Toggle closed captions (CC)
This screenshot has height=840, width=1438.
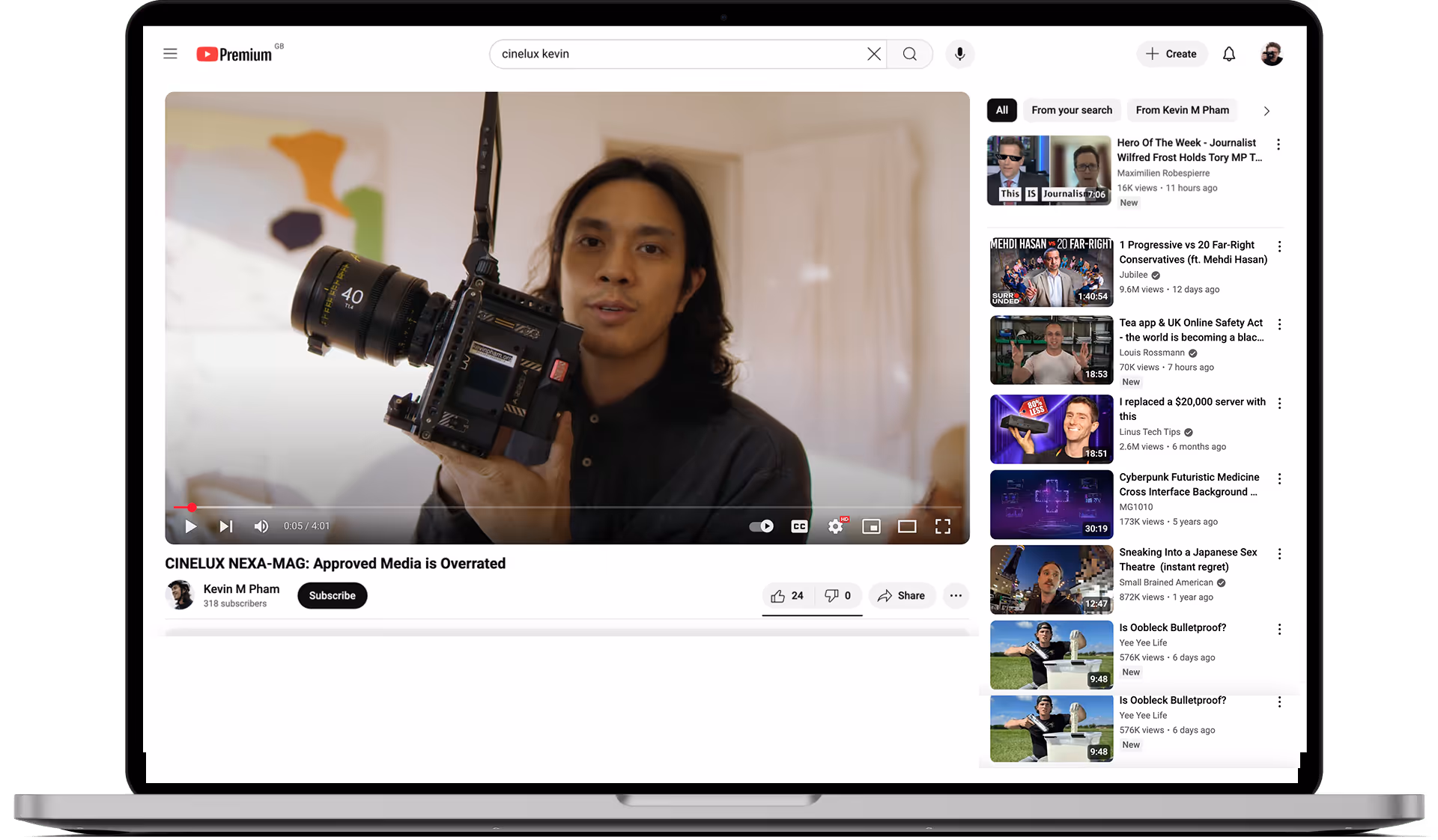pos(799,526)
